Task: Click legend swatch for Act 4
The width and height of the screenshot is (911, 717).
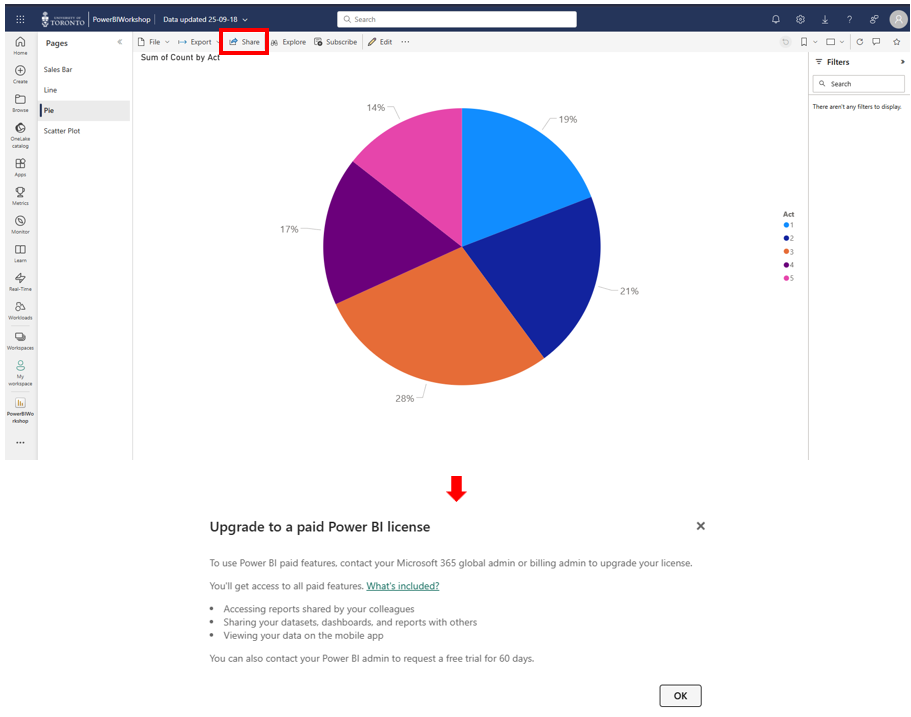Action: click(786, 265)
